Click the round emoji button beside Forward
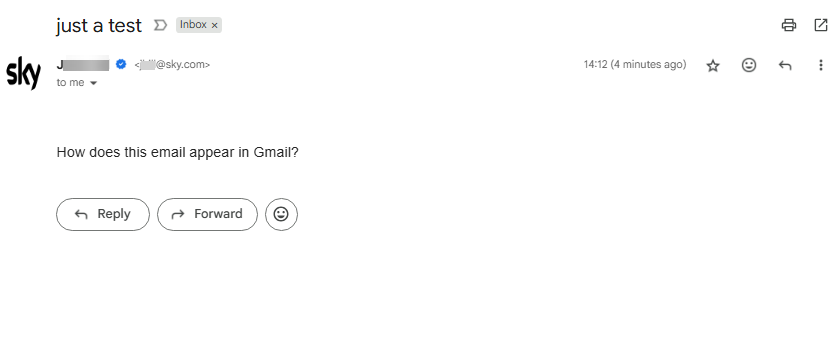This screenshot has height=364, width=839. (x=281, y=214)
